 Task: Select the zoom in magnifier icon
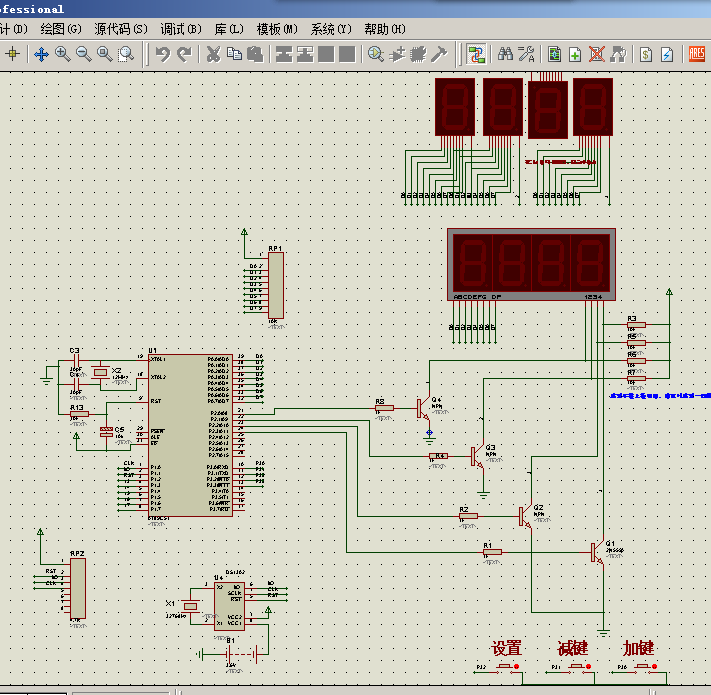click(x=63, y=54)
